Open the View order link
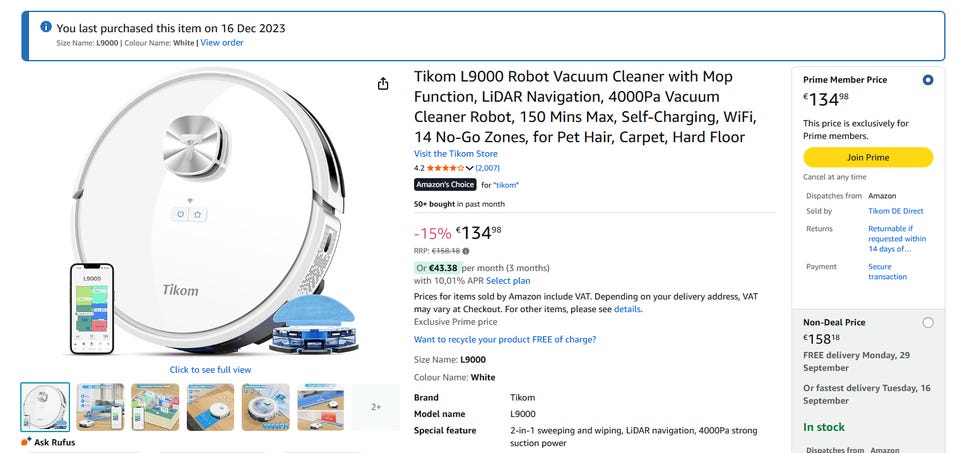The image size is (960, 453). pos(222,43)
